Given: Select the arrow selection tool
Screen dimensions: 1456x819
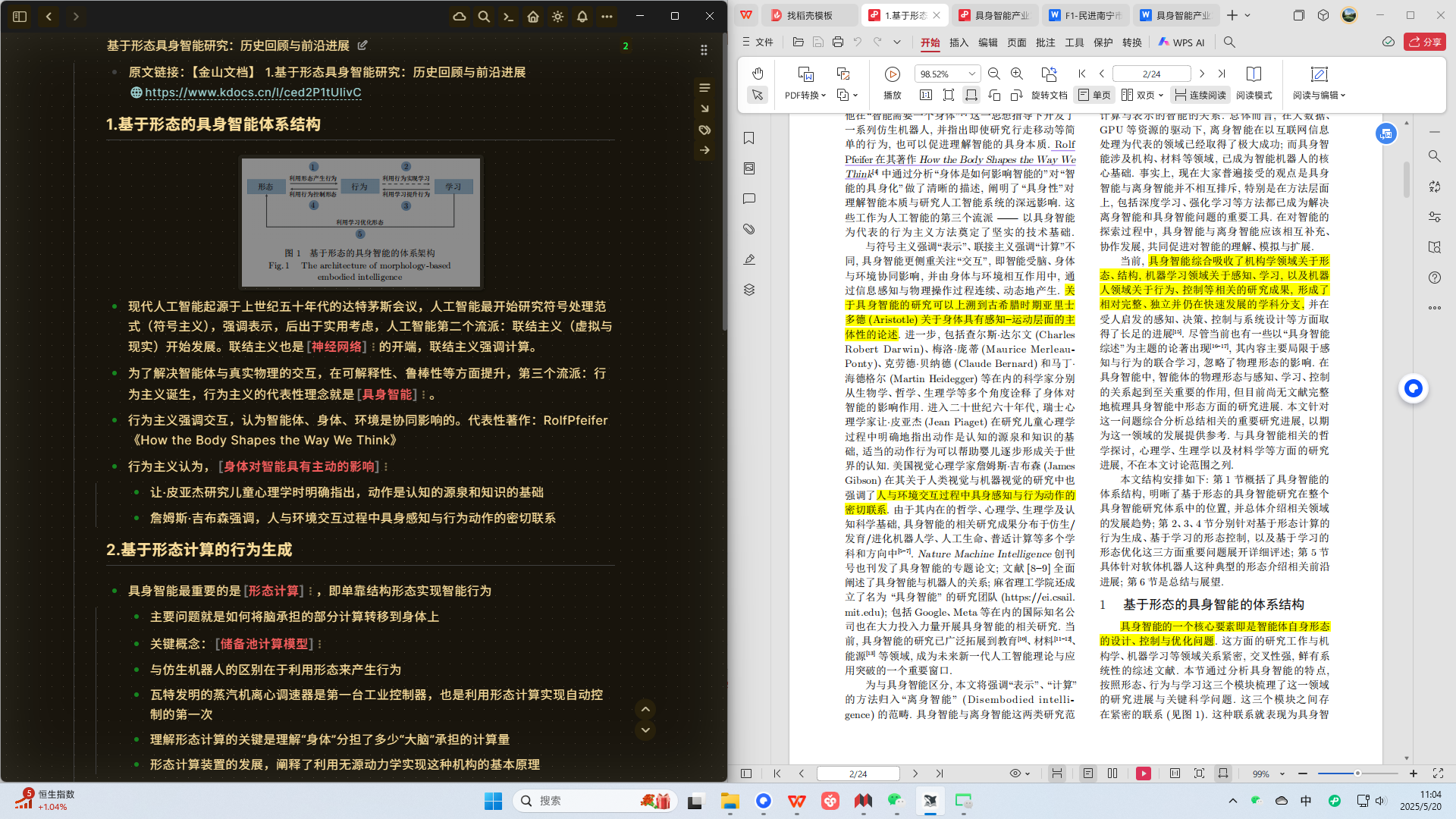Looking at the screenshot, I should pos(758,95).
